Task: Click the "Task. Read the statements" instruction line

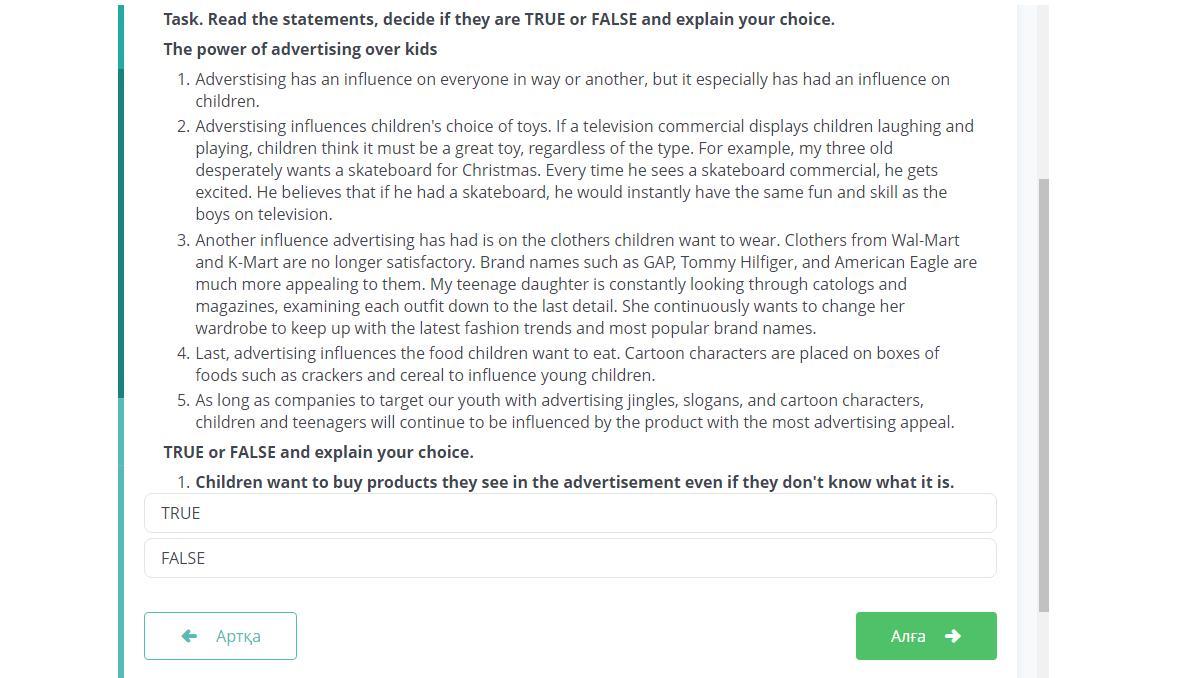Action: tap(498, 19)
